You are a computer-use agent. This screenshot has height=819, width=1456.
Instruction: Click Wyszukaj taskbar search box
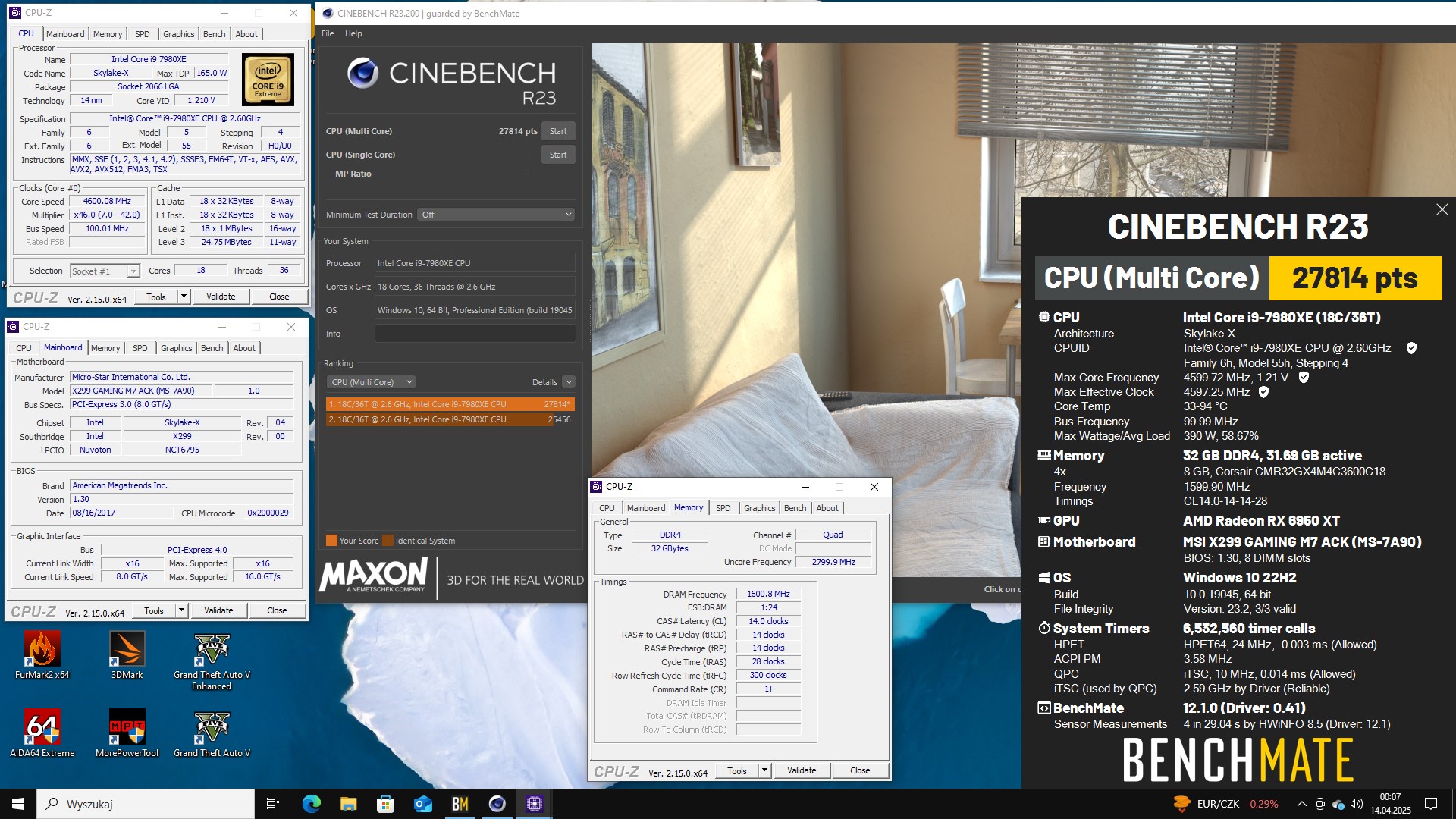click(146, 804)
